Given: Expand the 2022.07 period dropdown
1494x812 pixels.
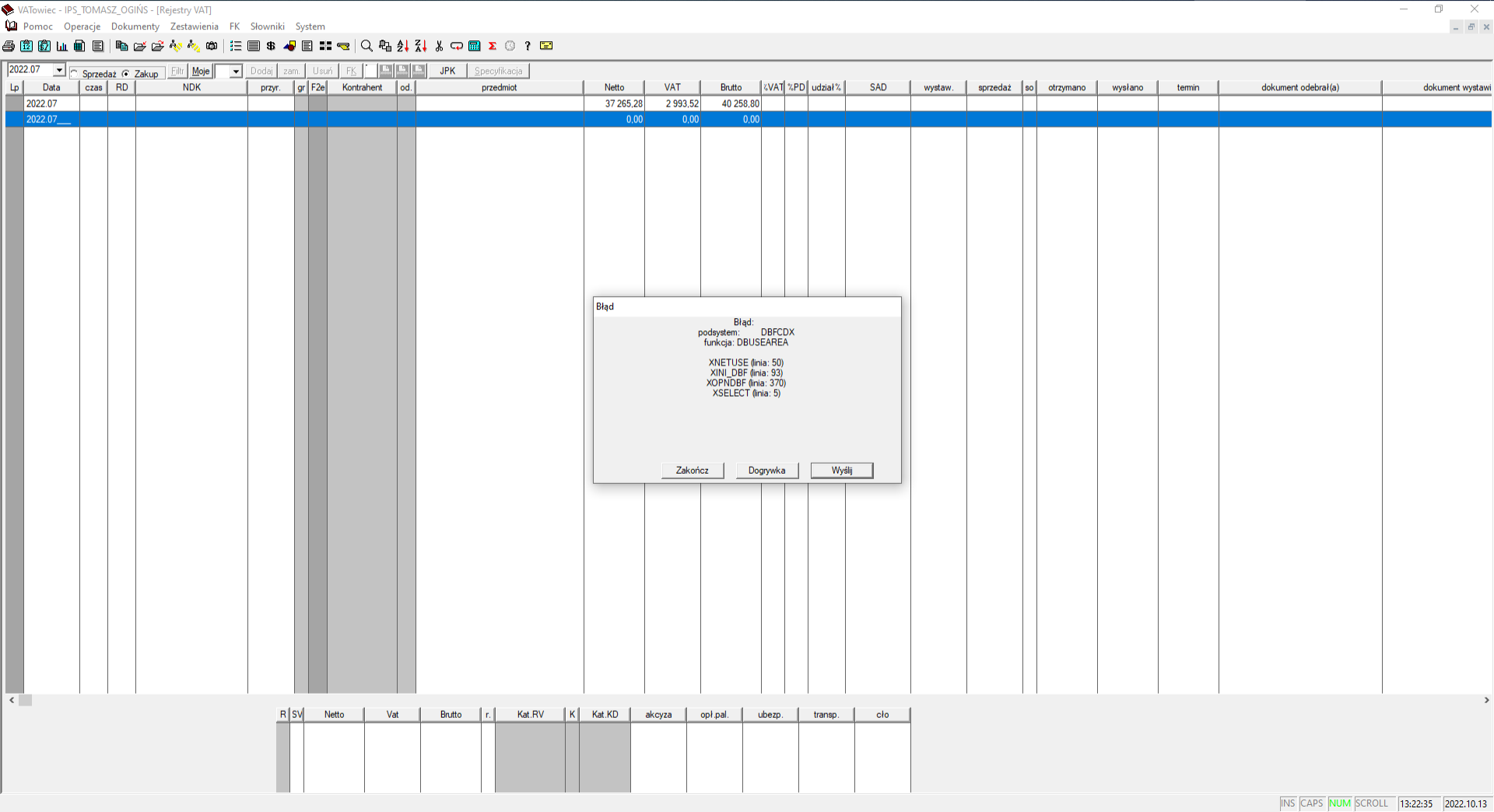Looking at the screenshot, I should [x=59, y=70].
